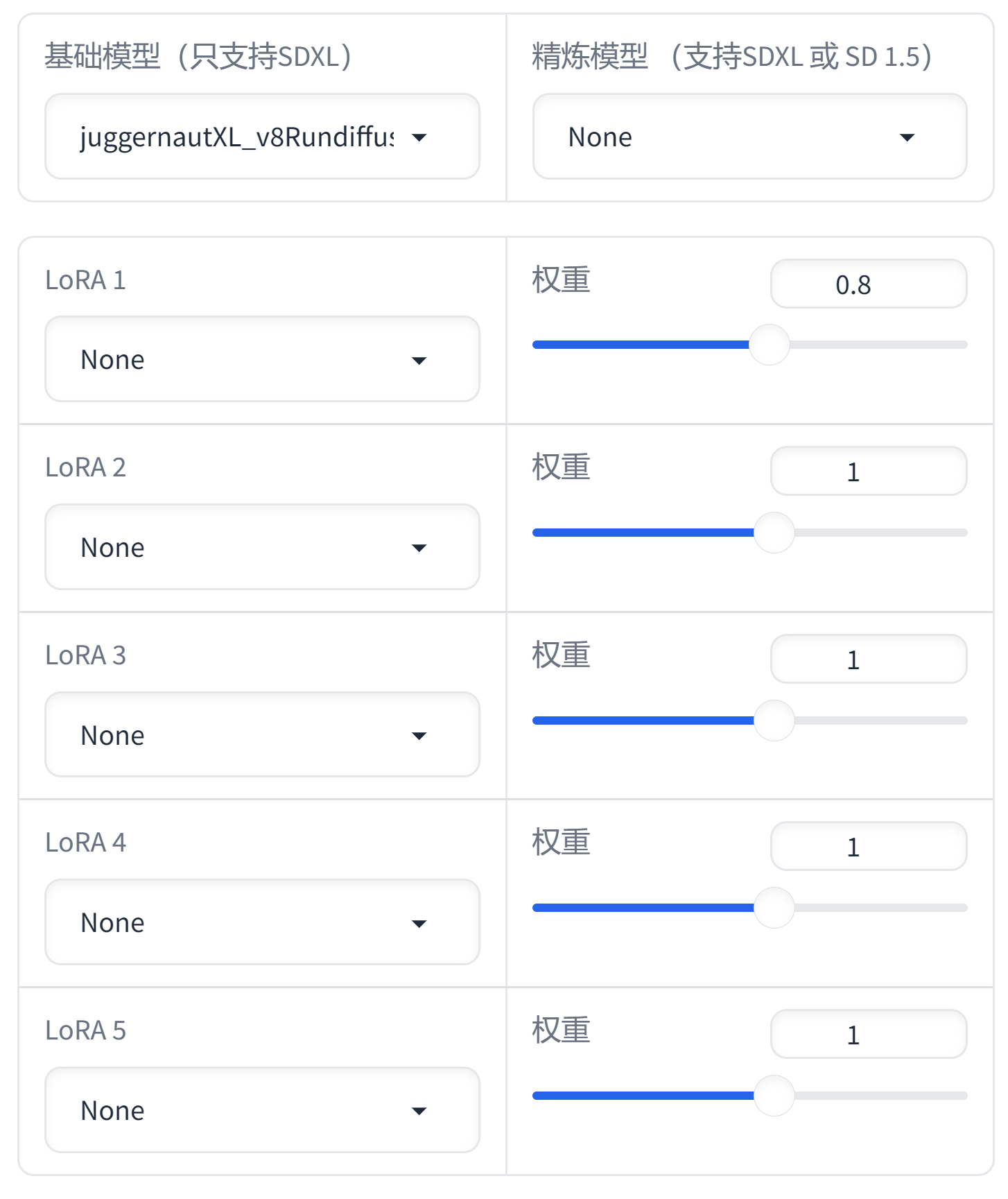Expand the LoRA 2 dropdown
1008x1199 pixels.
click(262, 547)
